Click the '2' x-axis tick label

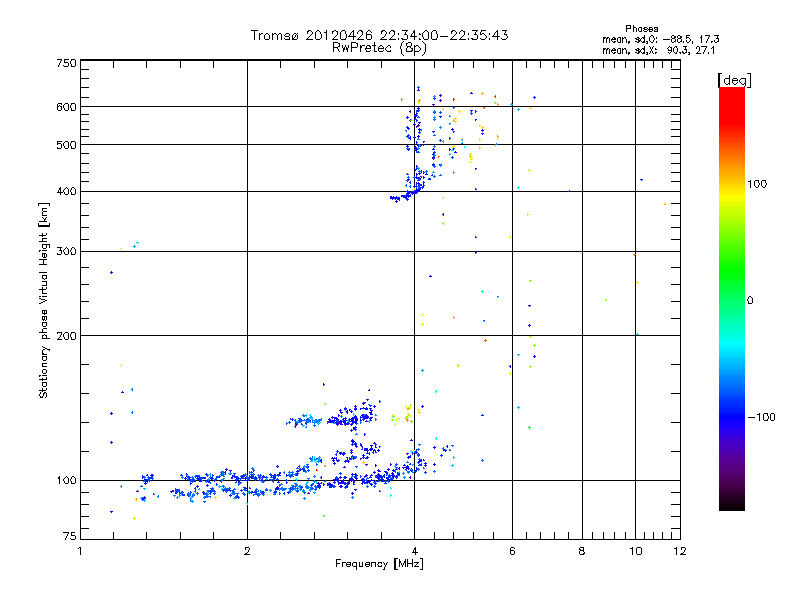point(247,551)
